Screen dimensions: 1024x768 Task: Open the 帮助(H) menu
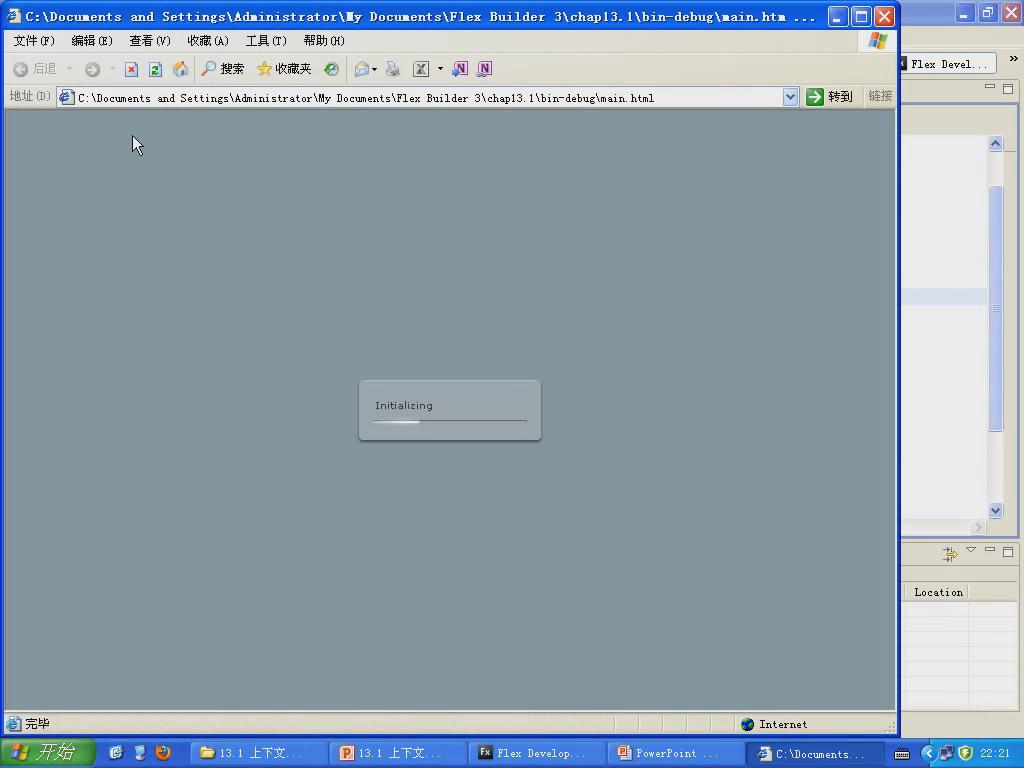click(324, 41)
